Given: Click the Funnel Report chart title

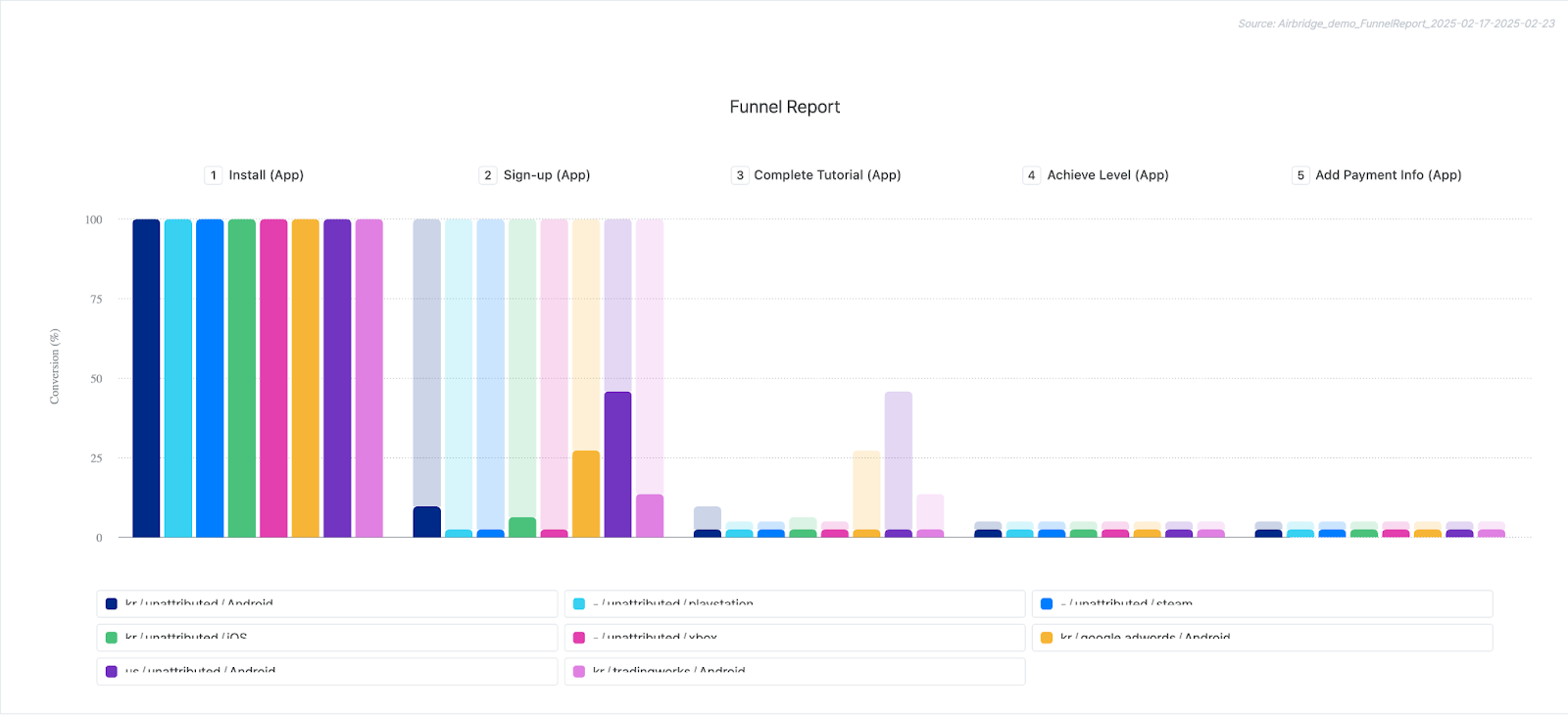Looking at the screenshot, I should pos(784,107).
